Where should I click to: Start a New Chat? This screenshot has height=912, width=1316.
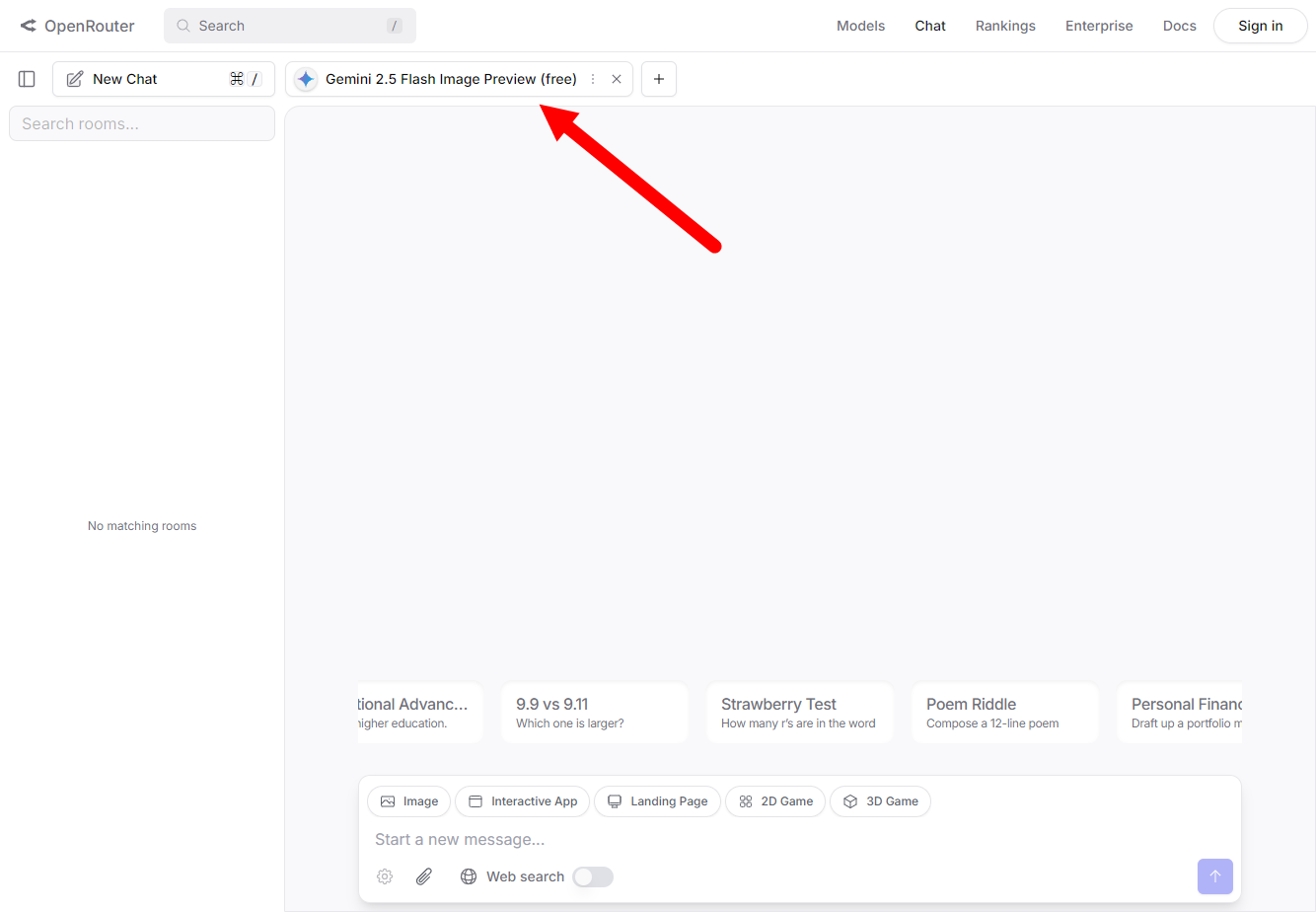click(x=164, y=79)
